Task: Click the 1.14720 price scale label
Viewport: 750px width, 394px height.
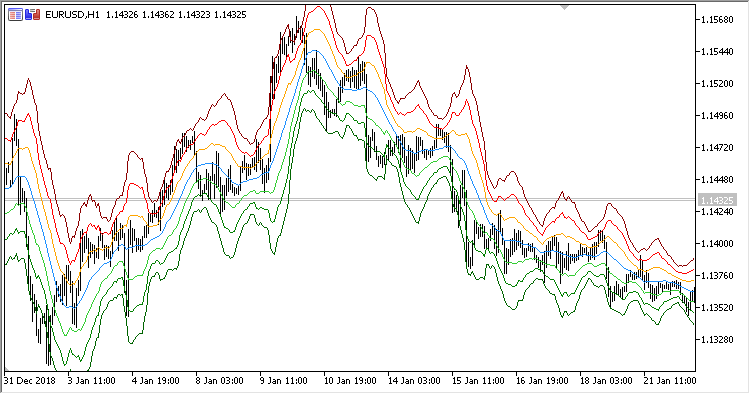Action: click(x=717, y=148)
